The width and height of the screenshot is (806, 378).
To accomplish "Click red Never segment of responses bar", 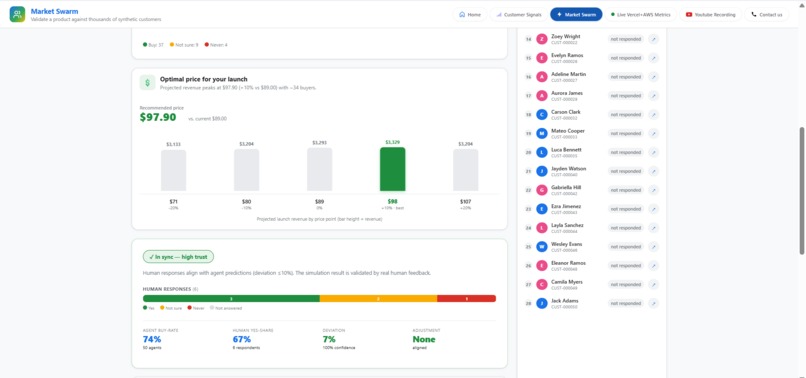I will 467,298.
